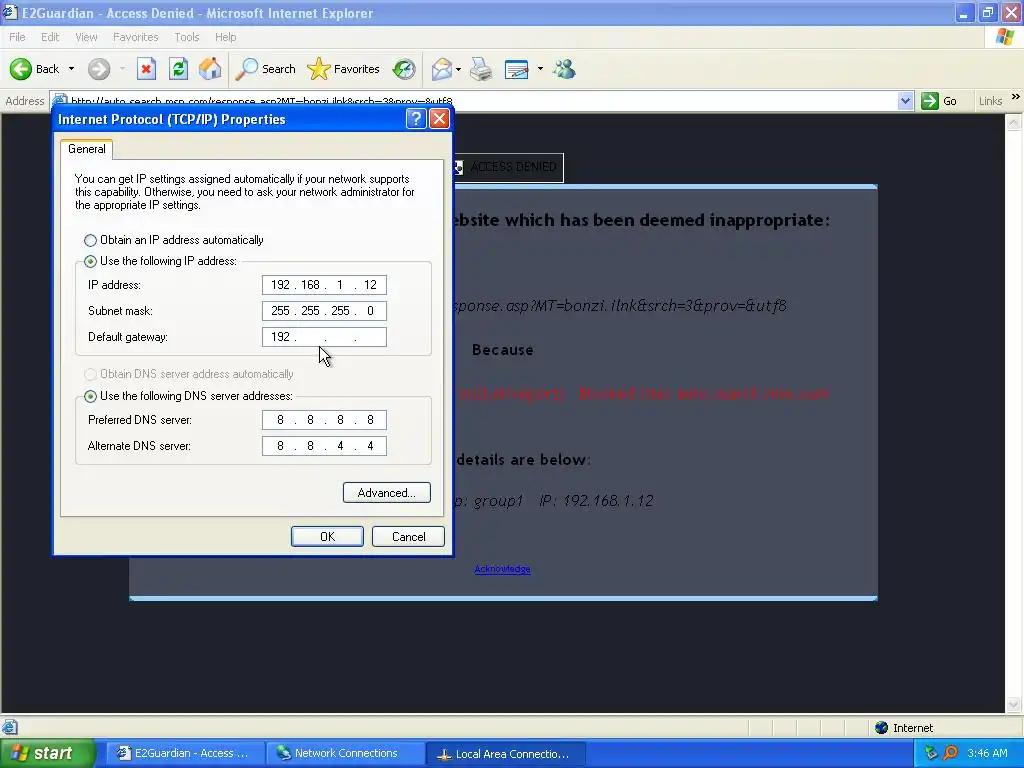This screenshot has width=1024, height=768.
Task: Open the Mail button dropdown arrow
Action: tap(458, 69)
